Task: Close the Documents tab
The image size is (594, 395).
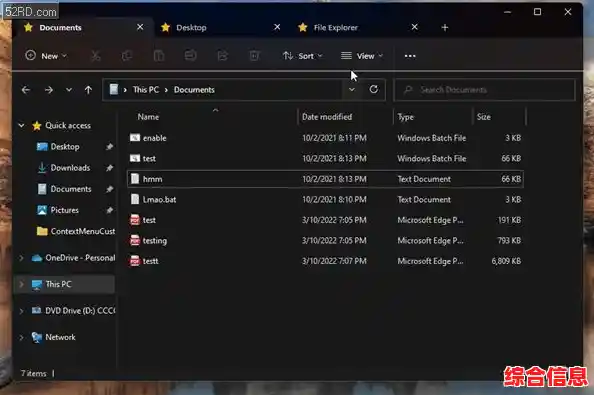Action: click(140, 27)
